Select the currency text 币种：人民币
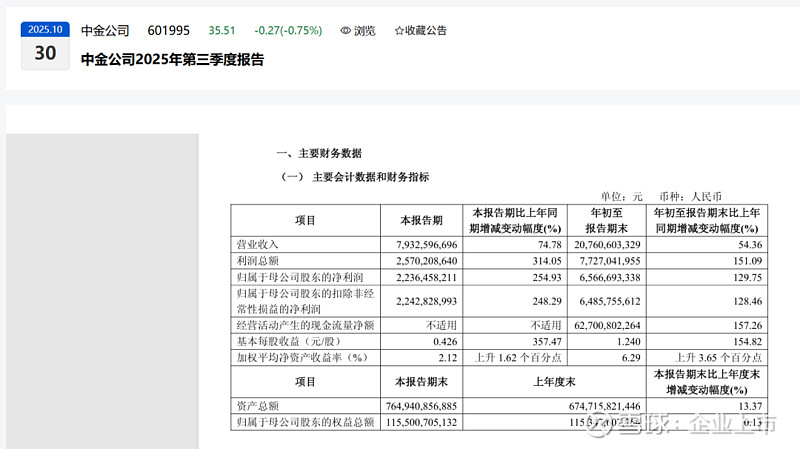Image resolution: width=800 pixels, height=449 pixels. tap(690, 196)
